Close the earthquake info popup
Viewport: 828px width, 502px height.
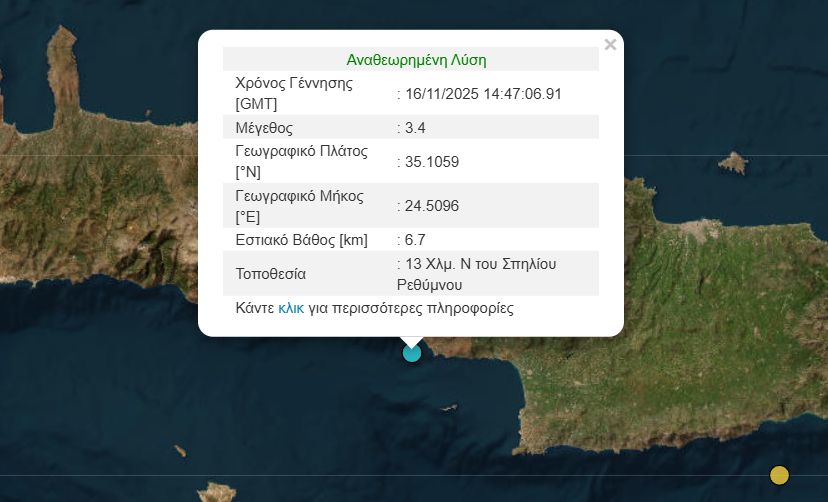[610, 44]
